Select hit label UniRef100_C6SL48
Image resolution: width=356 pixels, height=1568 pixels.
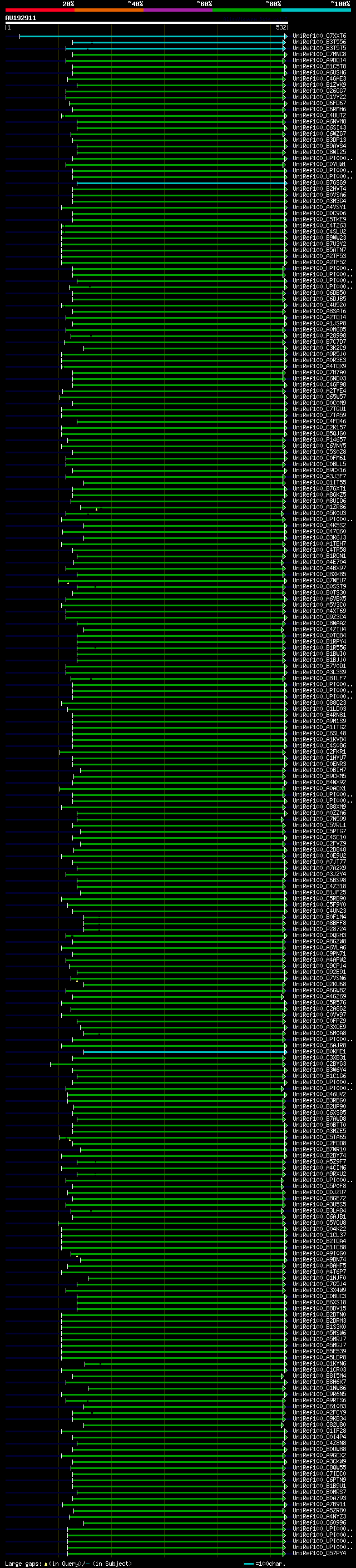point(319,734)
